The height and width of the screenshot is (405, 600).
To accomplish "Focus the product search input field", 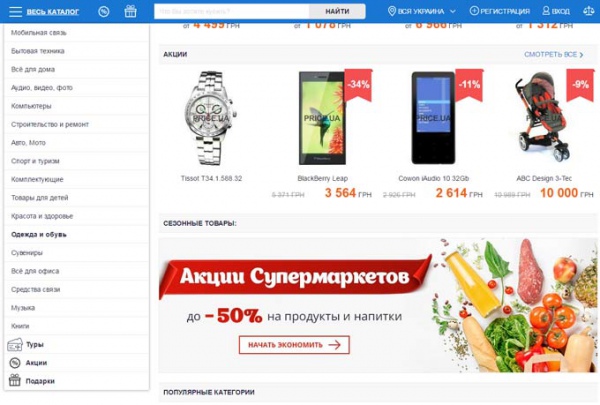I will [232, 11].
